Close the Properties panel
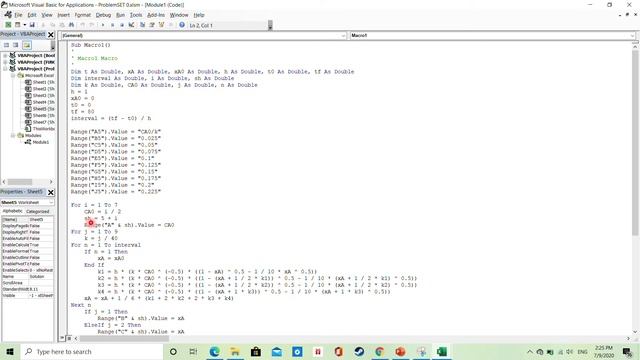Viewport: 640px width, 360px height. pos(51,192)
